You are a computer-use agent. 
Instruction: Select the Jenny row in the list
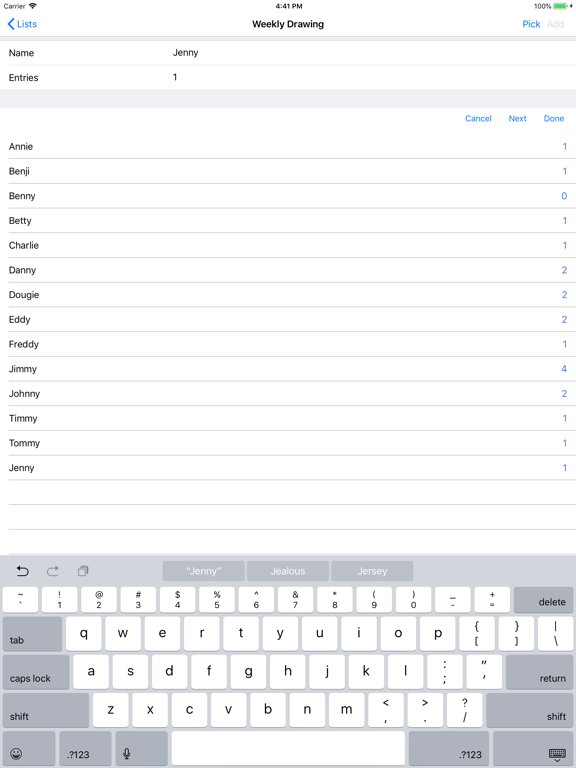click(288, 468)
